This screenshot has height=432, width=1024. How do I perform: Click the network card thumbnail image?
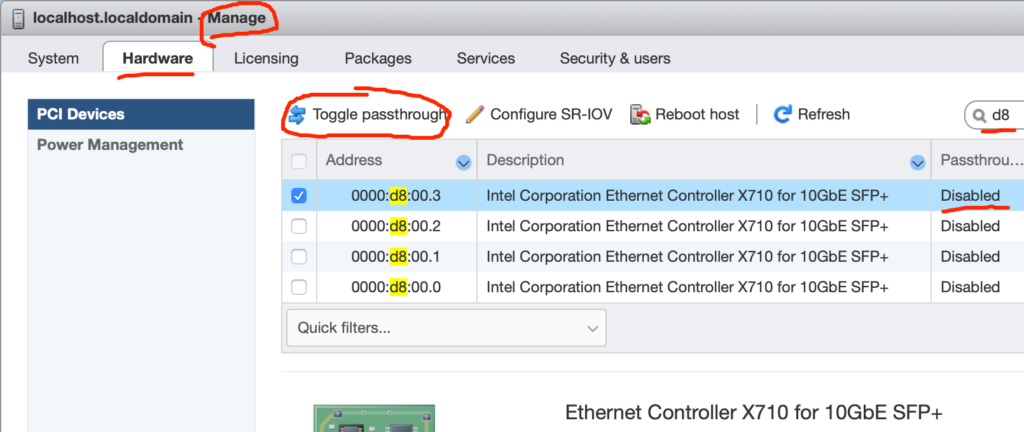374,418
